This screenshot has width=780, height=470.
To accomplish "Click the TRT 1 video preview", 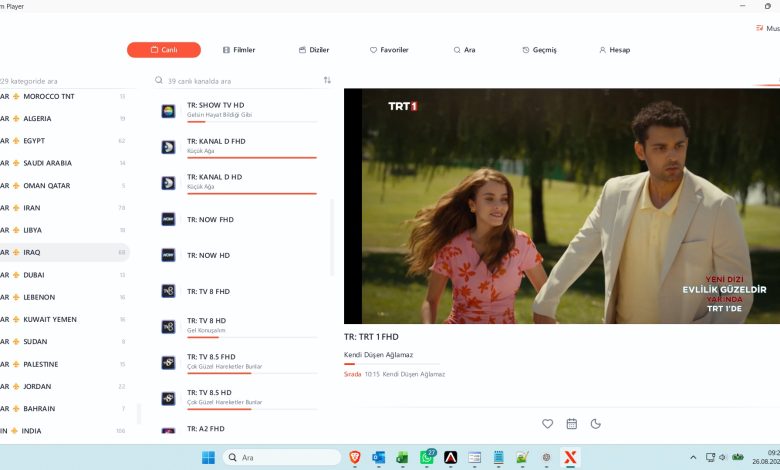I will coord(562,206).
